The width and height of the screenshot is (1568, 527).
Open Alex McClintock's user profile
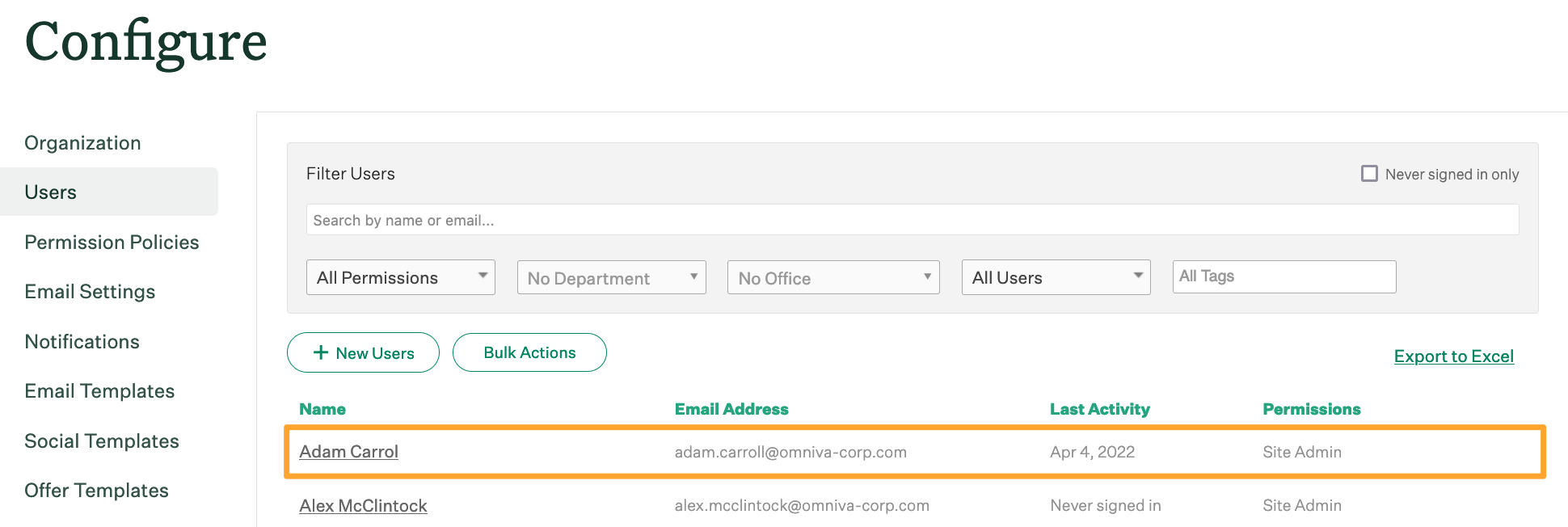click(x=363, y=504)
